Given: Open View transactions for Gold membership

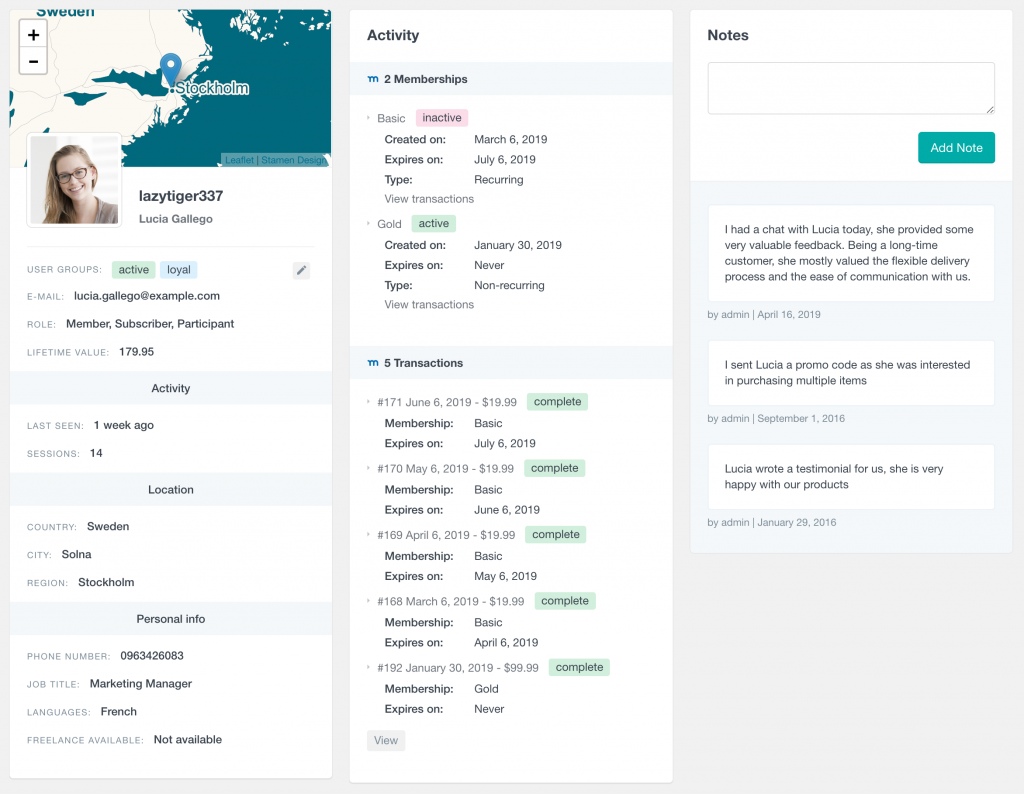Looking at the screenshot, I should click(428, 304).
